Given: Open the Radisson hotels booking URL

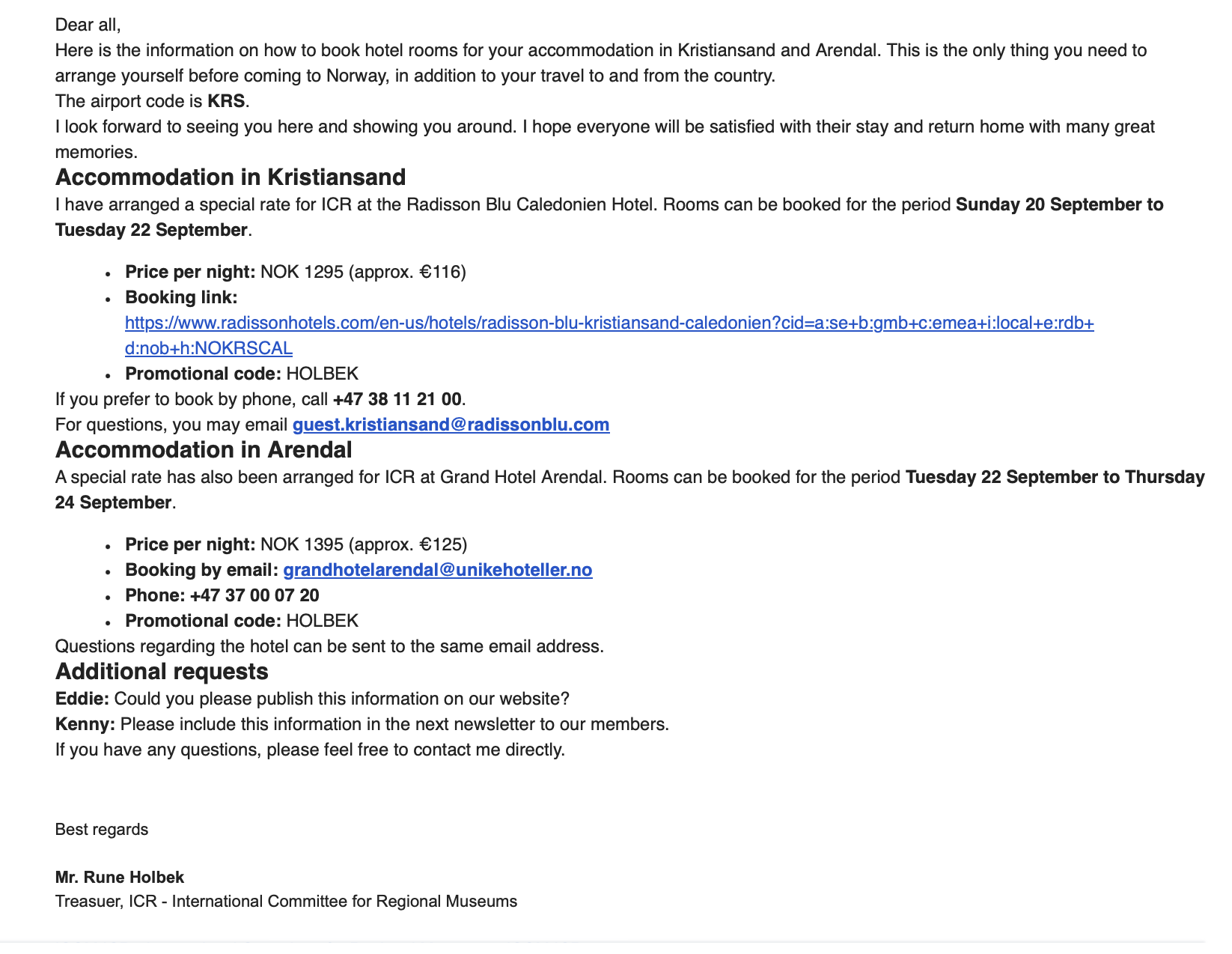Looking at the screenshot, I should [x=609, y=323].
